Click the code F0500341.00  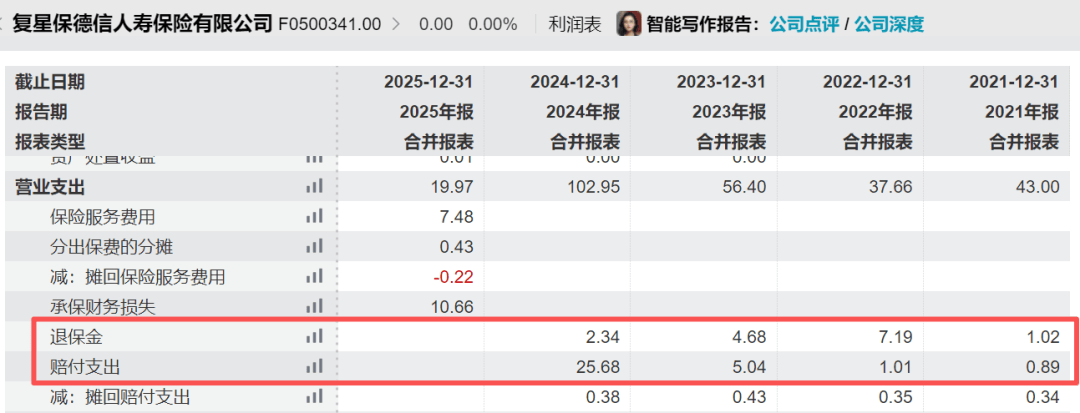click(x=329, y=25)
